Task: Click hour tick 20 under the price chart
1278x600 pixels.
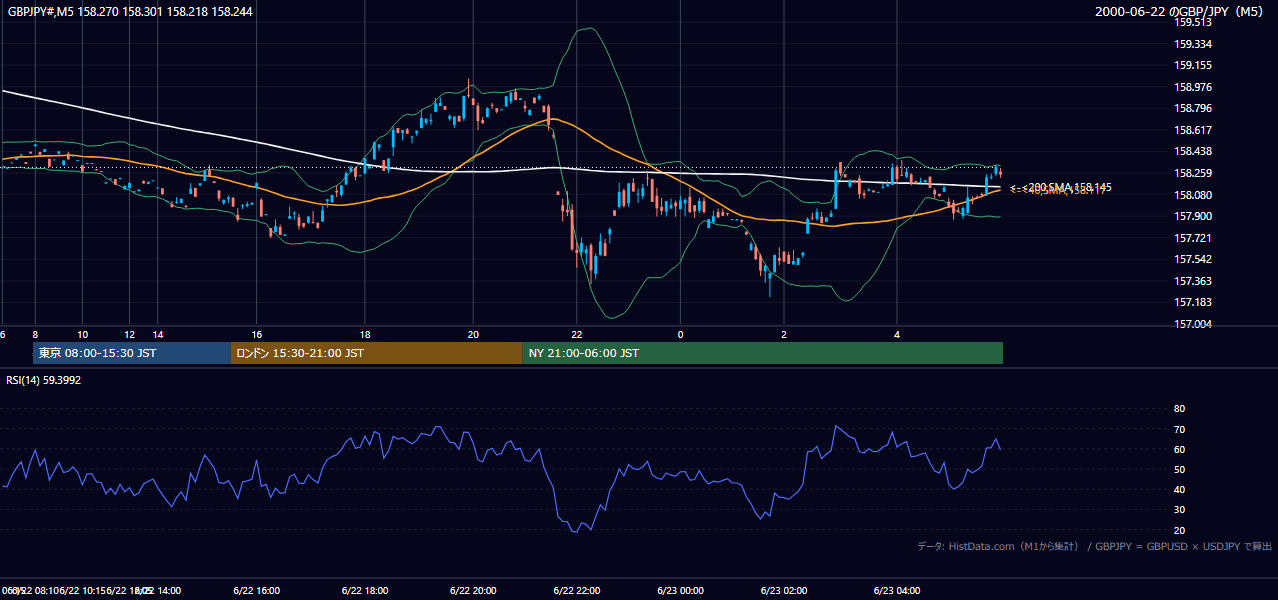Action: tap(473, 334)
